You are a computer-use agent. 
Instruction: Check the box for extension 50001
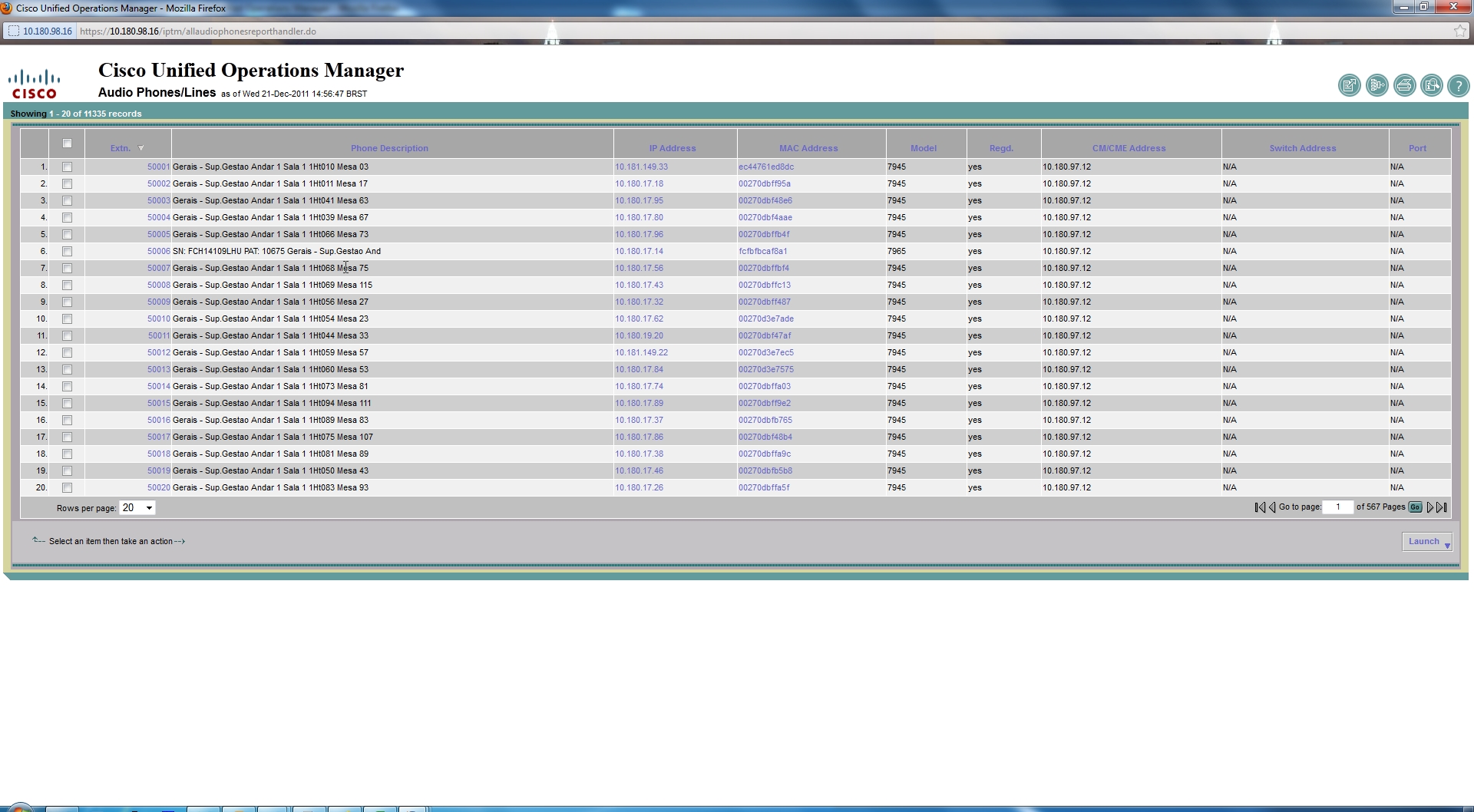[x=67, y=167]
